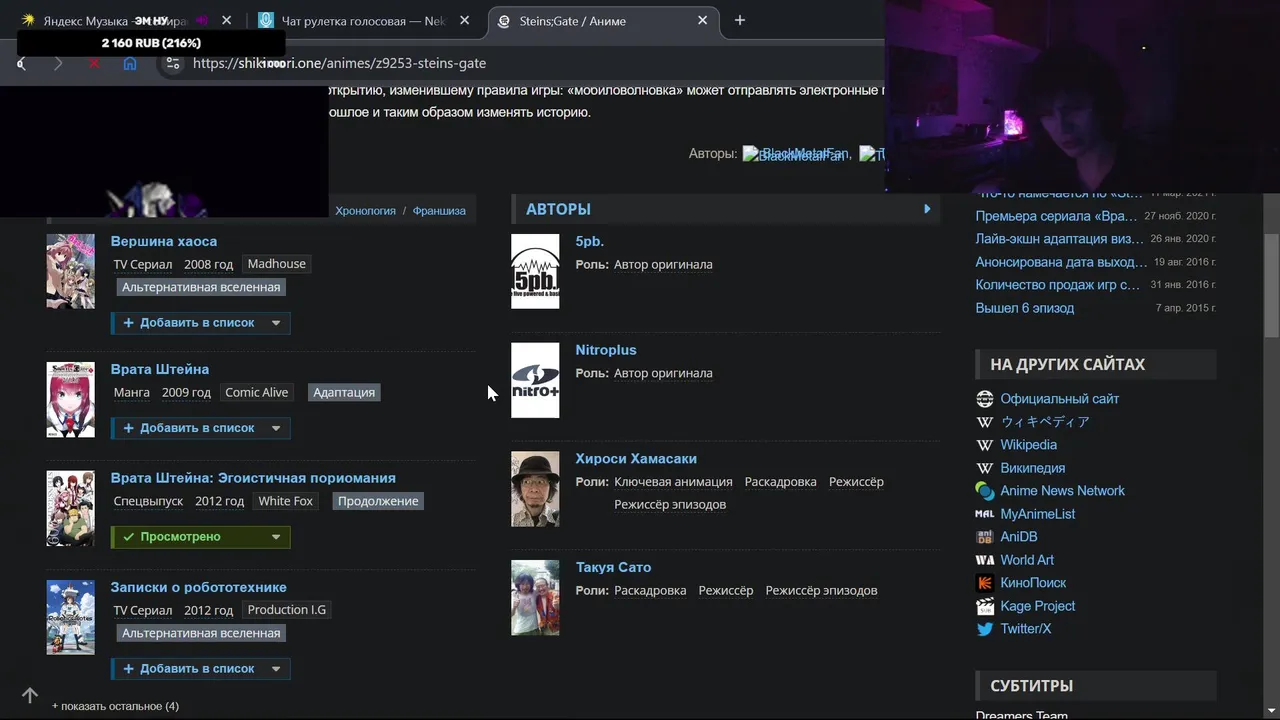Viewport: 1280px width, 720px height.
Task: Open Вершина хаоса poster thumbnail
Action: click(x=70, y=271)
